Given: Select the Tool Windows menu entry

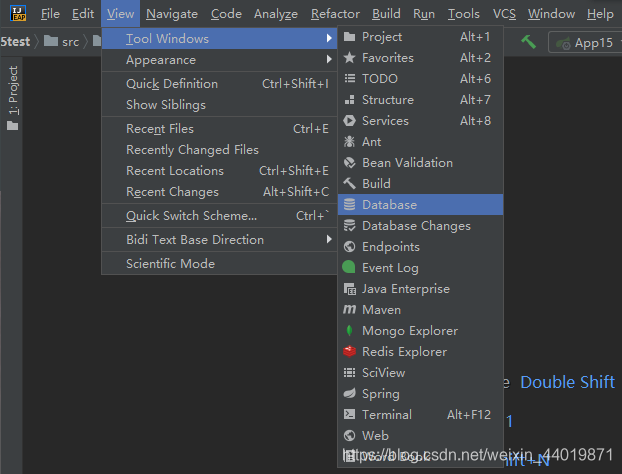Looking at the screenshot, I should 219,38.
